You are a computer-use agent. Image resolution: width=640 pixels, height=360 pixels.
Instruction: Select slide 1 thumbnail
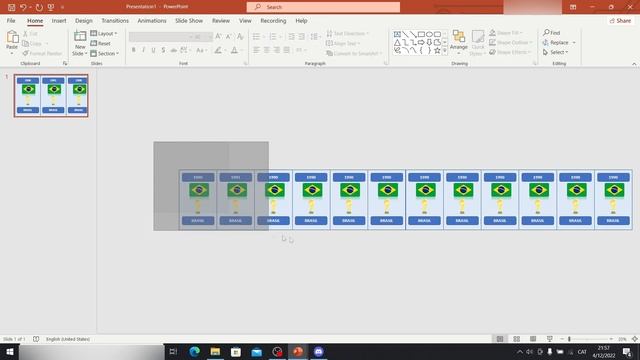(51, 96)
